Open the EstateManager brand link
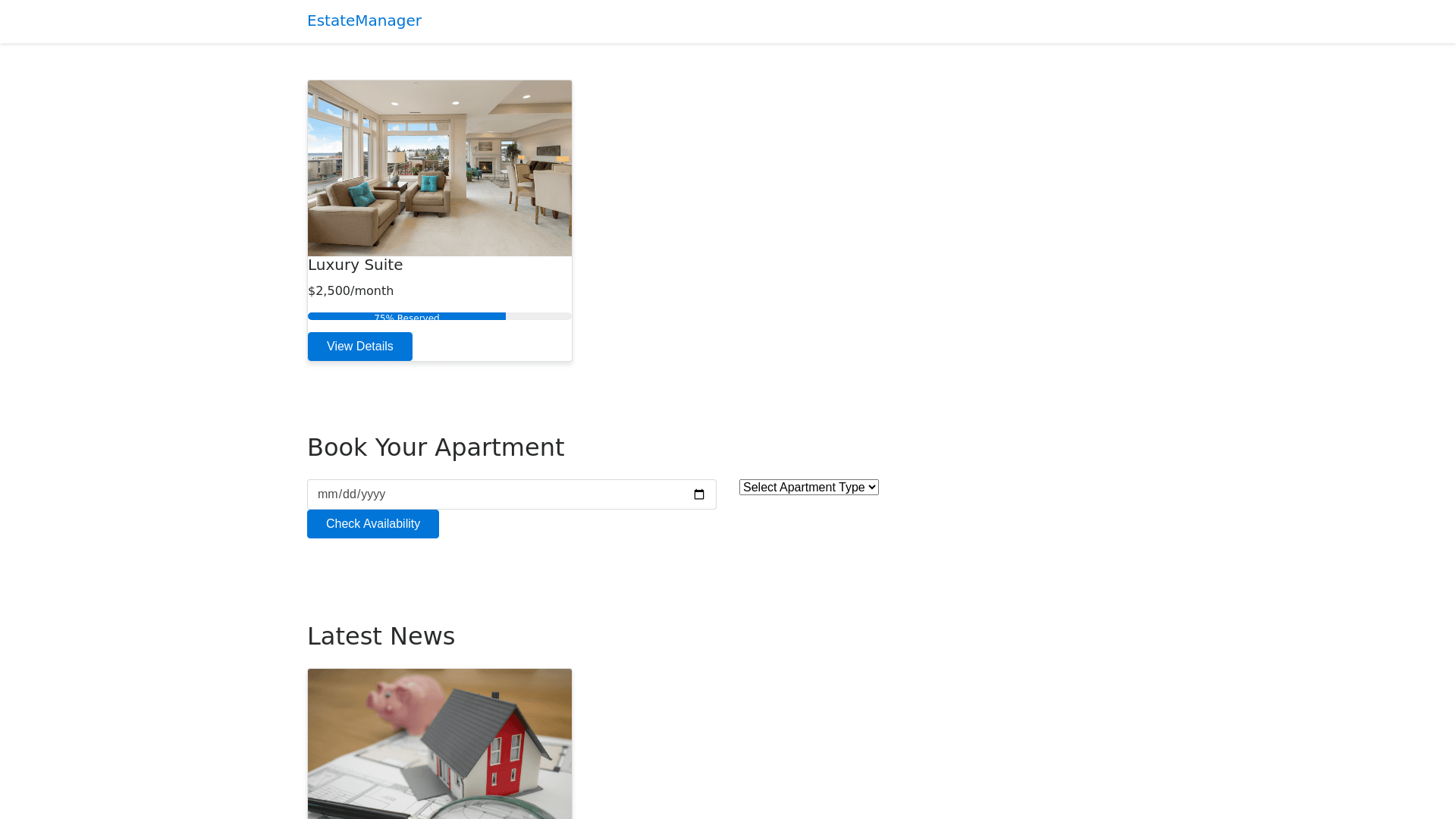Viewport: 1456px width, 819px height. (x=364, y=20)
